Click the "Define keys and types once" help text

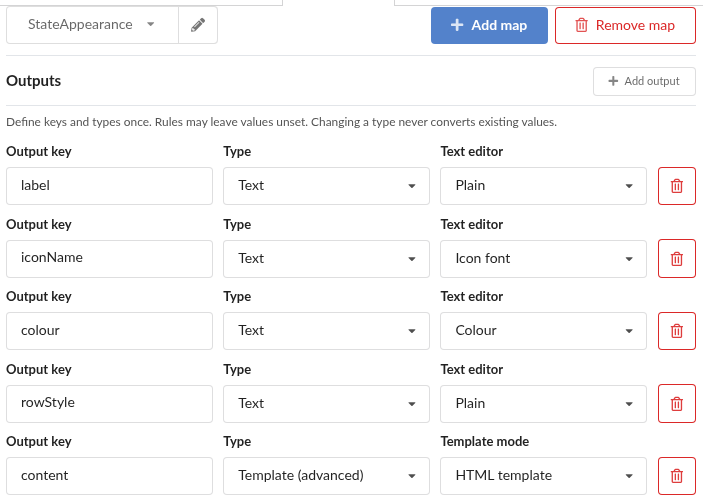282,122
